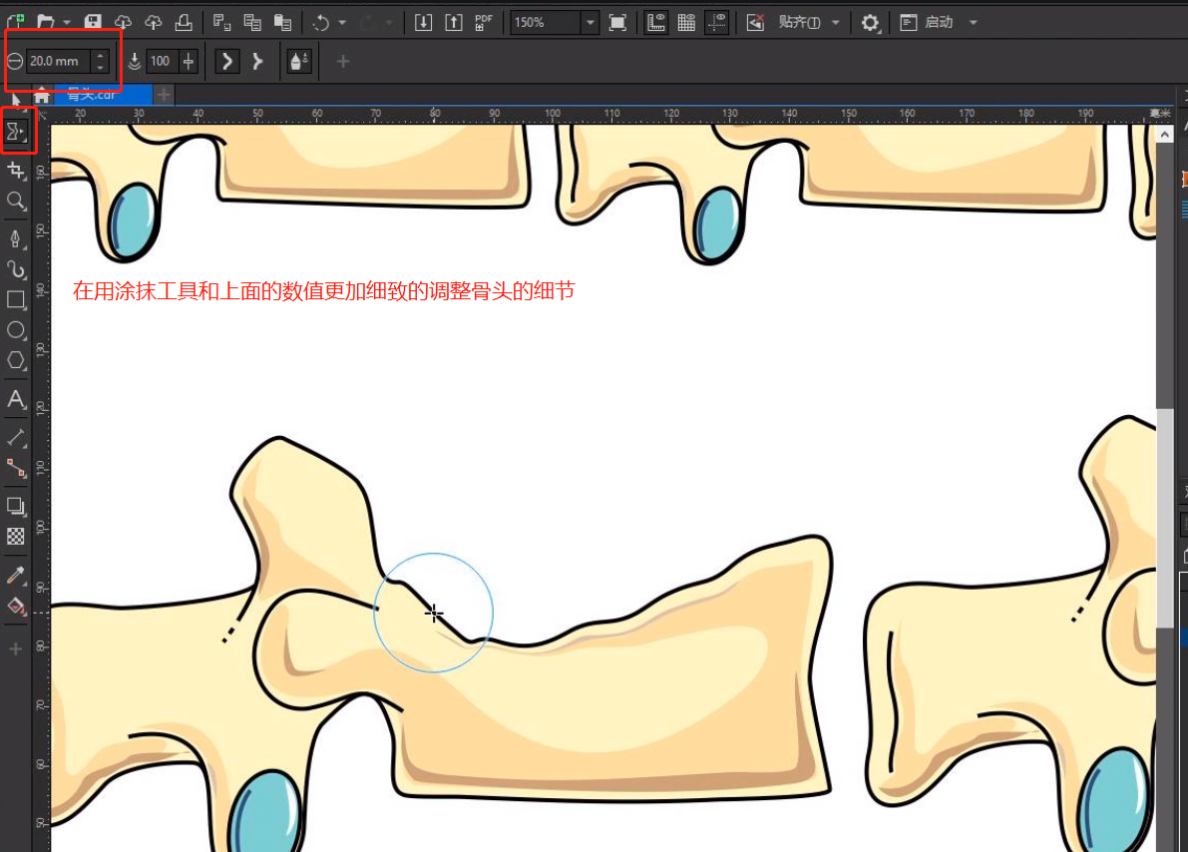
Task: Select the Pick tool
Action: pos(14,99)
